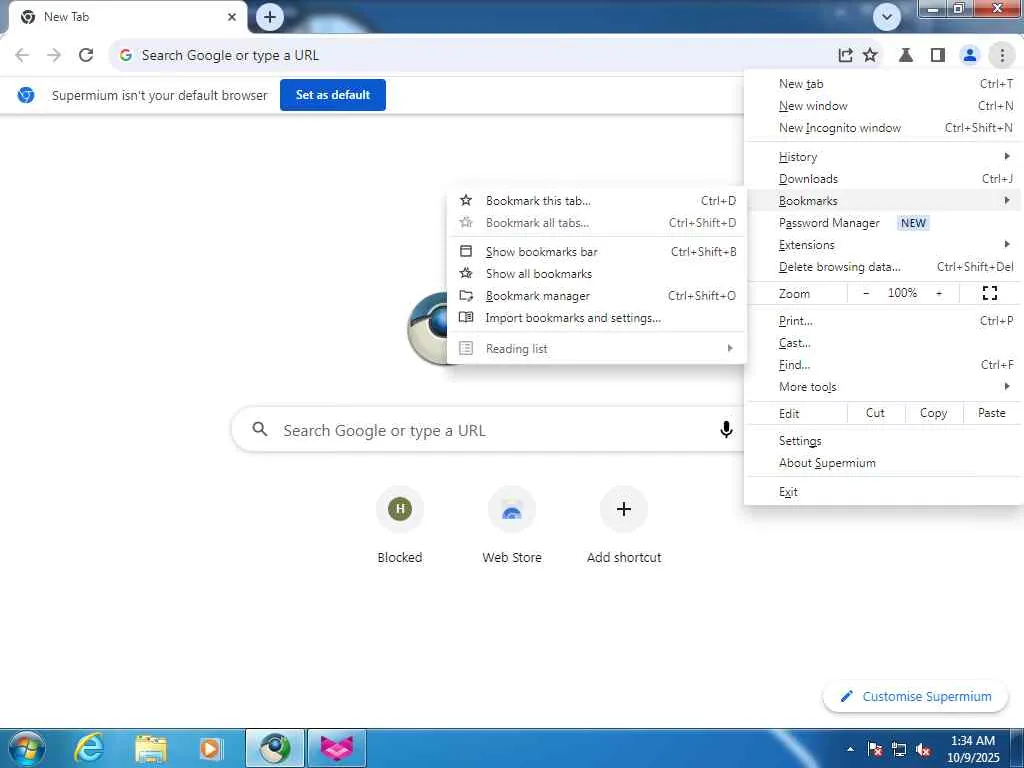Click the volume muted tray icon
The height and width of the screenshot is (768, 1024).
[x=923, y=749]
